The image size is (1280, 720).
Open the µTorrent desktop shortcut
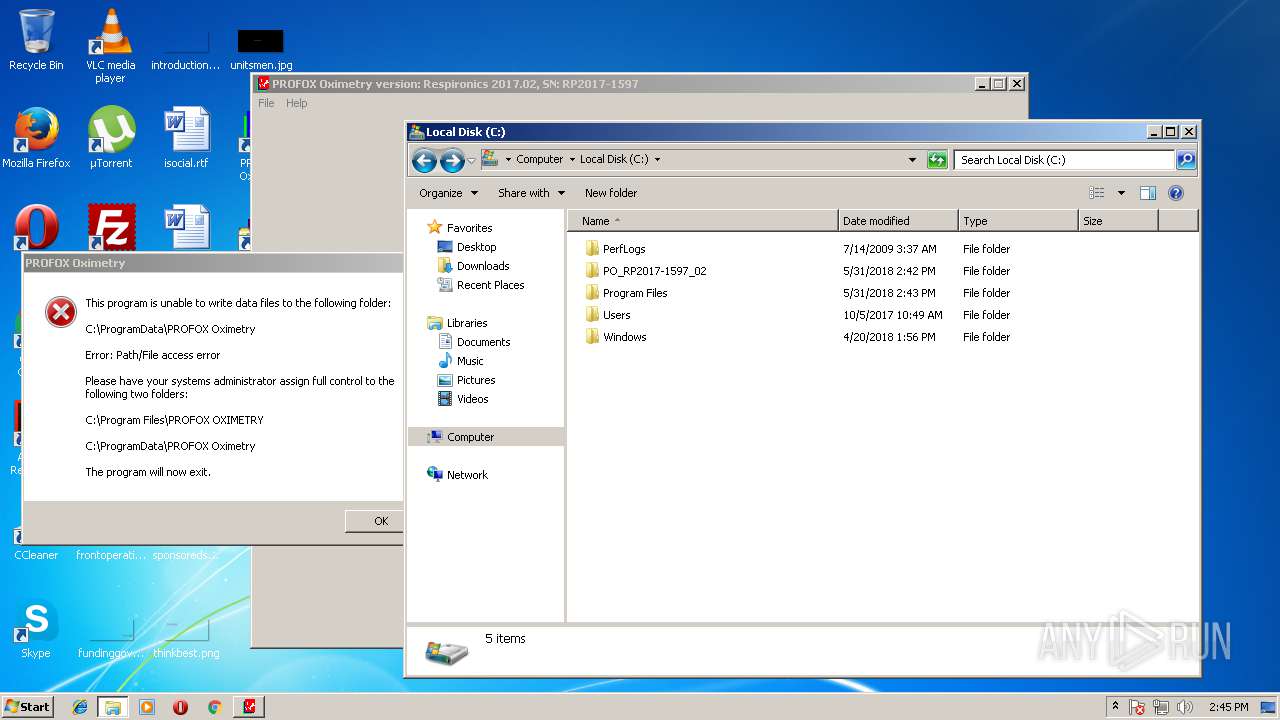click(110, 137)
